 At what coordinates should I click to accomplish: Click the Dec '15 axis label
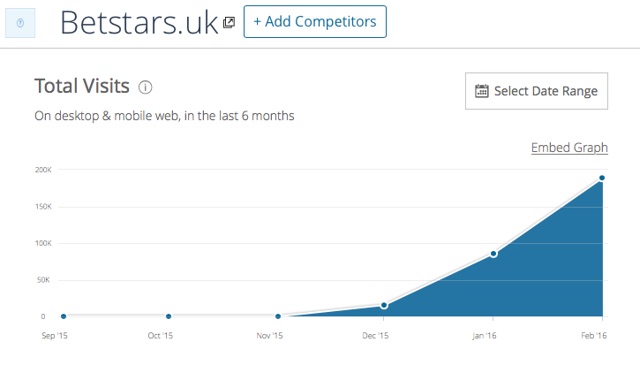point(375,336)
